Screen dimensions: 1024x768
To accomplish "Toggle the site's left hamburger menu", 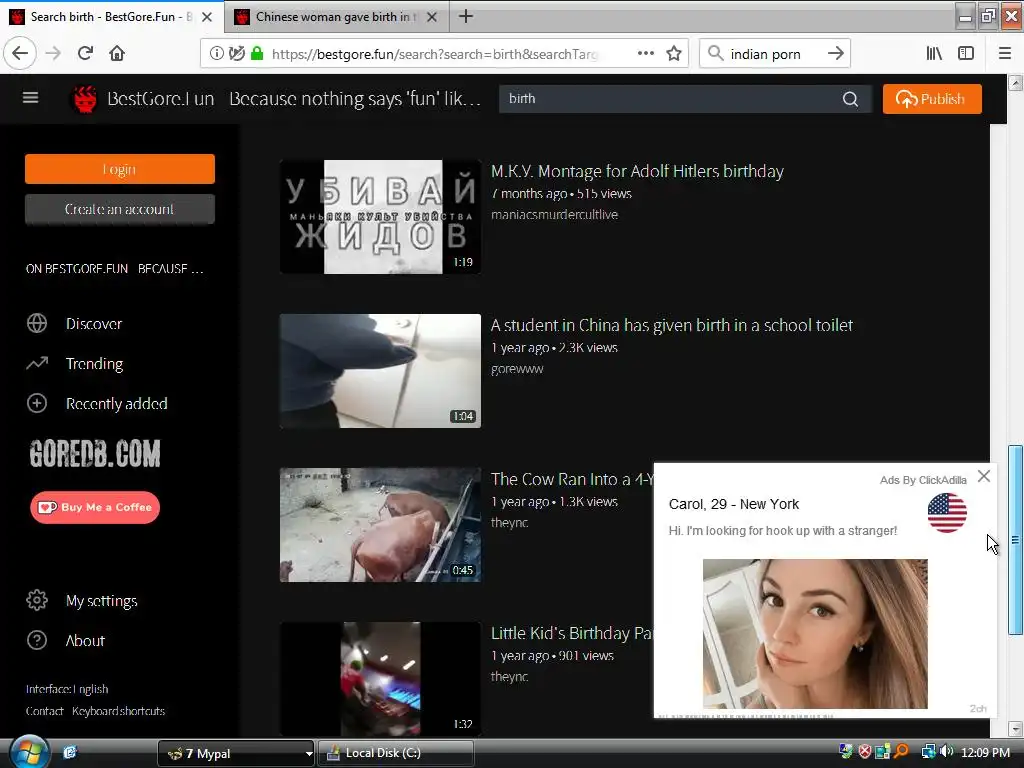I will (x=31, y=98).
